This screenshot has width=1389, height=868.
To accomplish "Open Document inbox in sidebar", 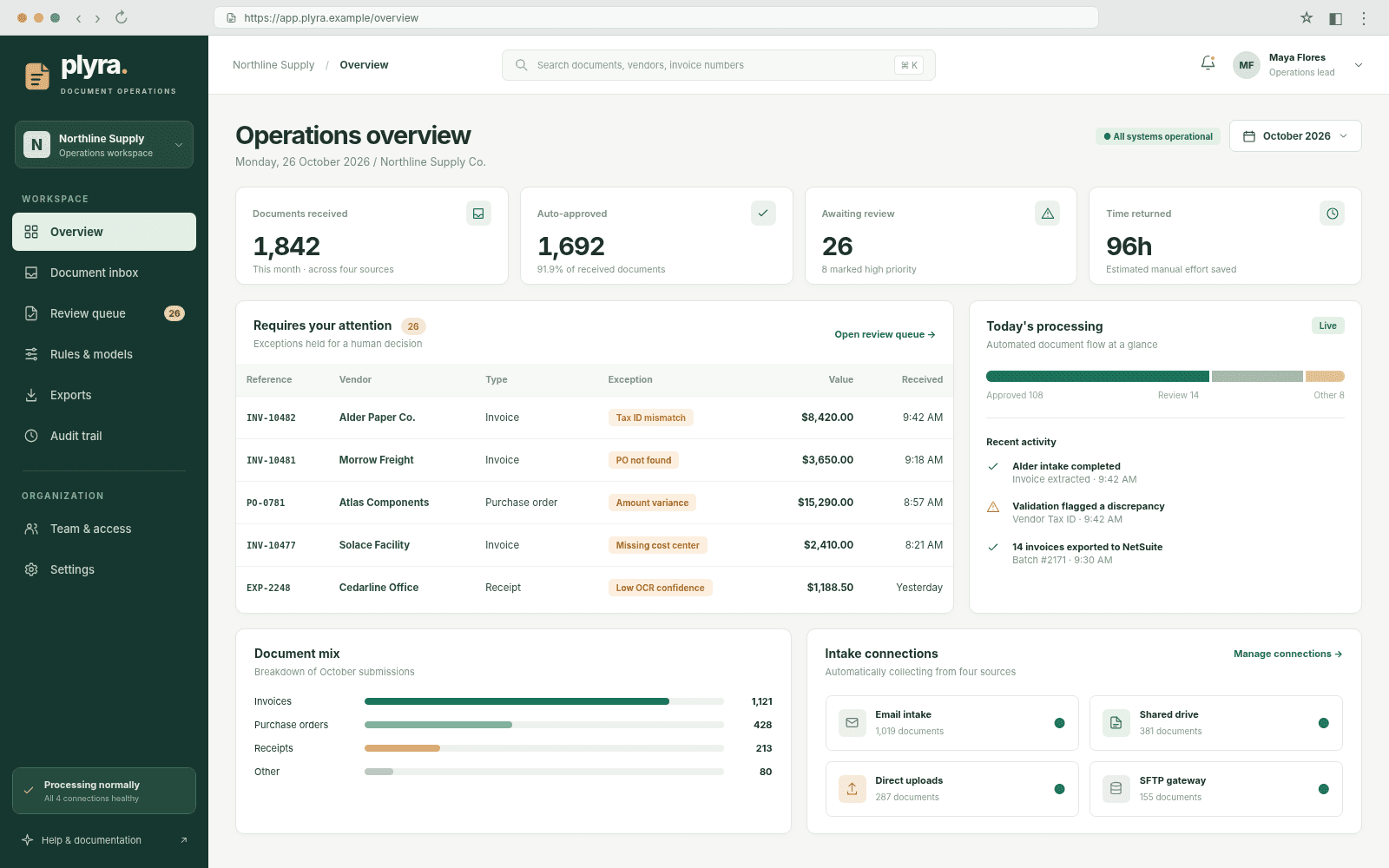I will pos(104,273).
